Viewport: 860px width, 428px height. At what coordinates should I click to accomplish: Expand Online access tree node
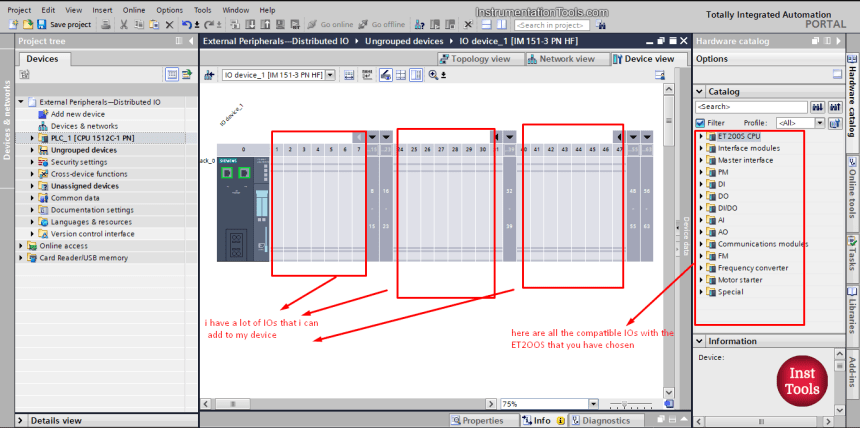(21, 246)
